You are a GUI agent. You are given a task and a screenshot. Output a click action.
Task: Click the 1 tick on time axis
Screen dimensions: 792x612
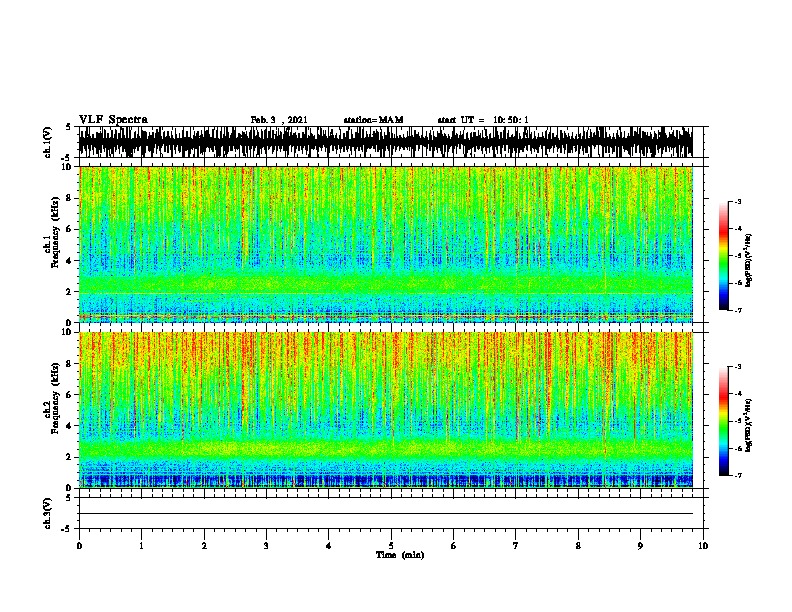141,545
